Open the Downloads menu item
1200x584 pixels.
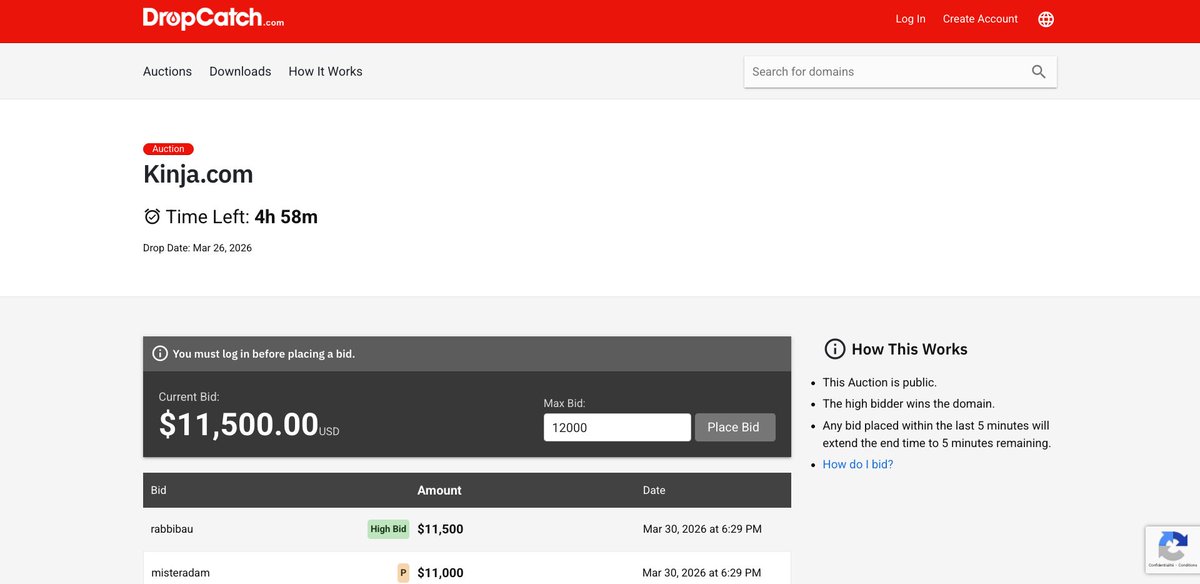click(240, 71)
